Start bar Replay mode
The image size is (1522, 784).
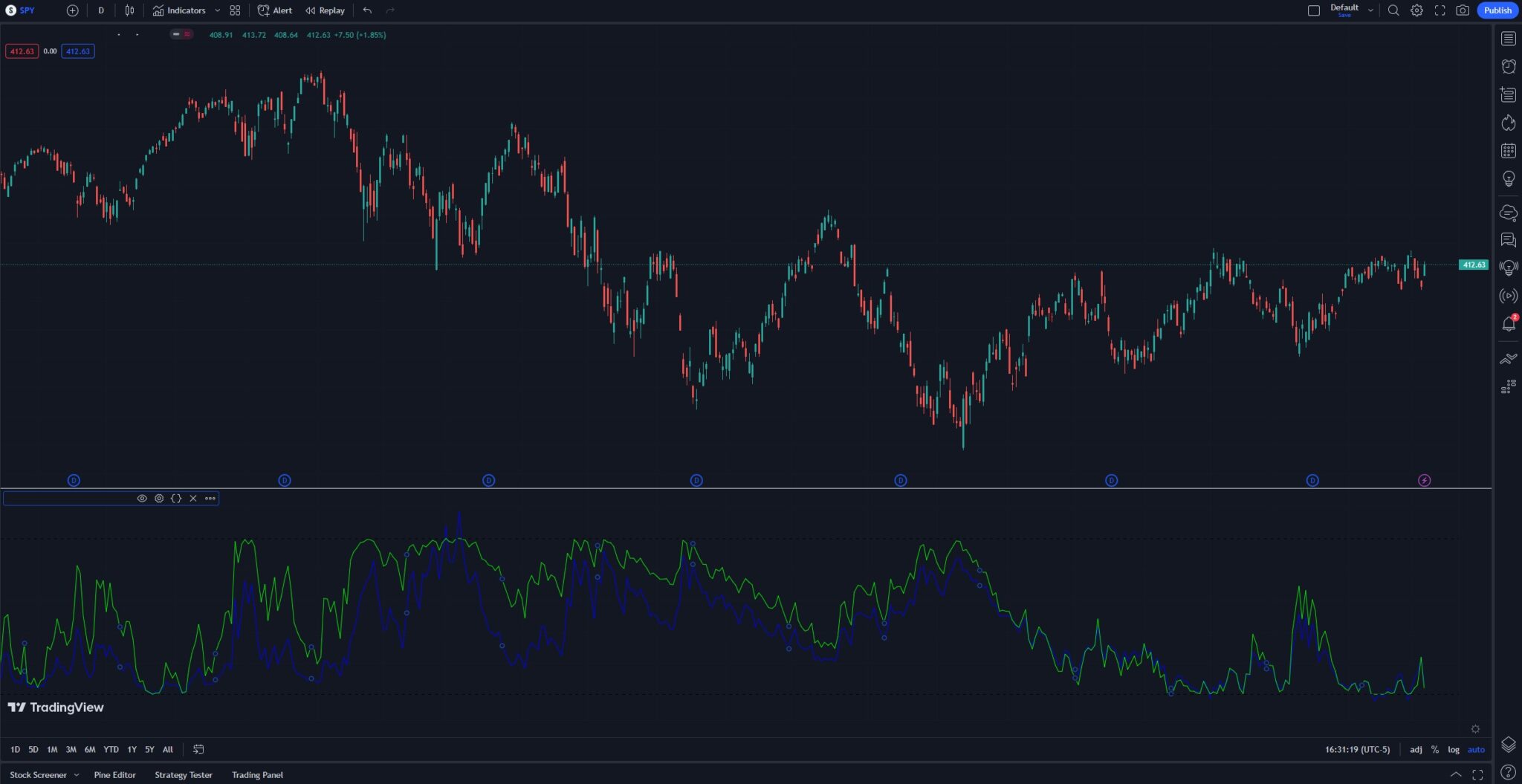pyautogui.click(x=325, y=10)
